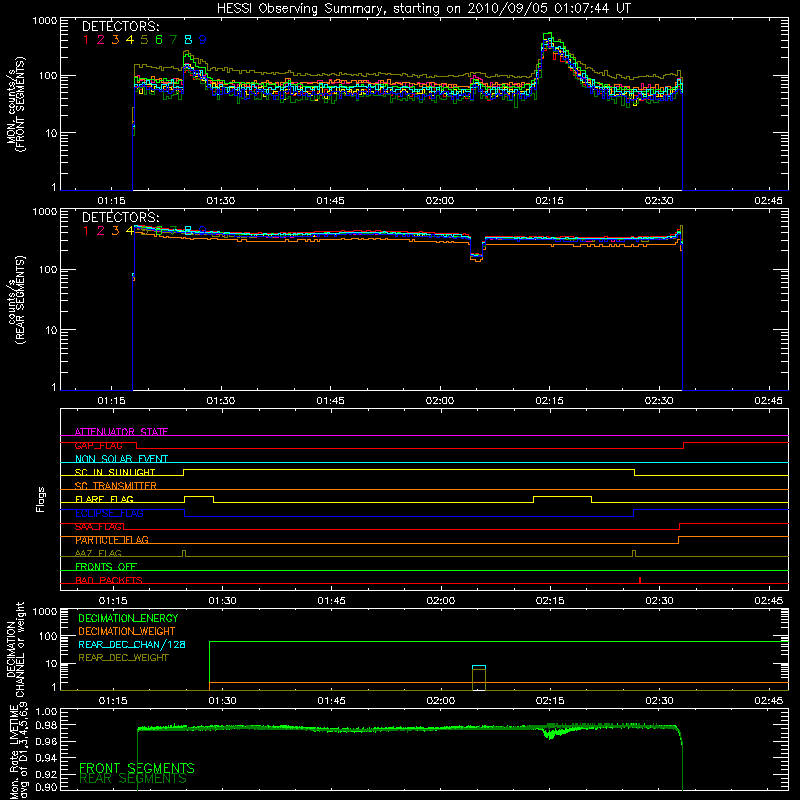This screenshot has width=800, height=800.
Task: Select the SC_IN_SUNLIGHT flag label
Action: [115, 472]
